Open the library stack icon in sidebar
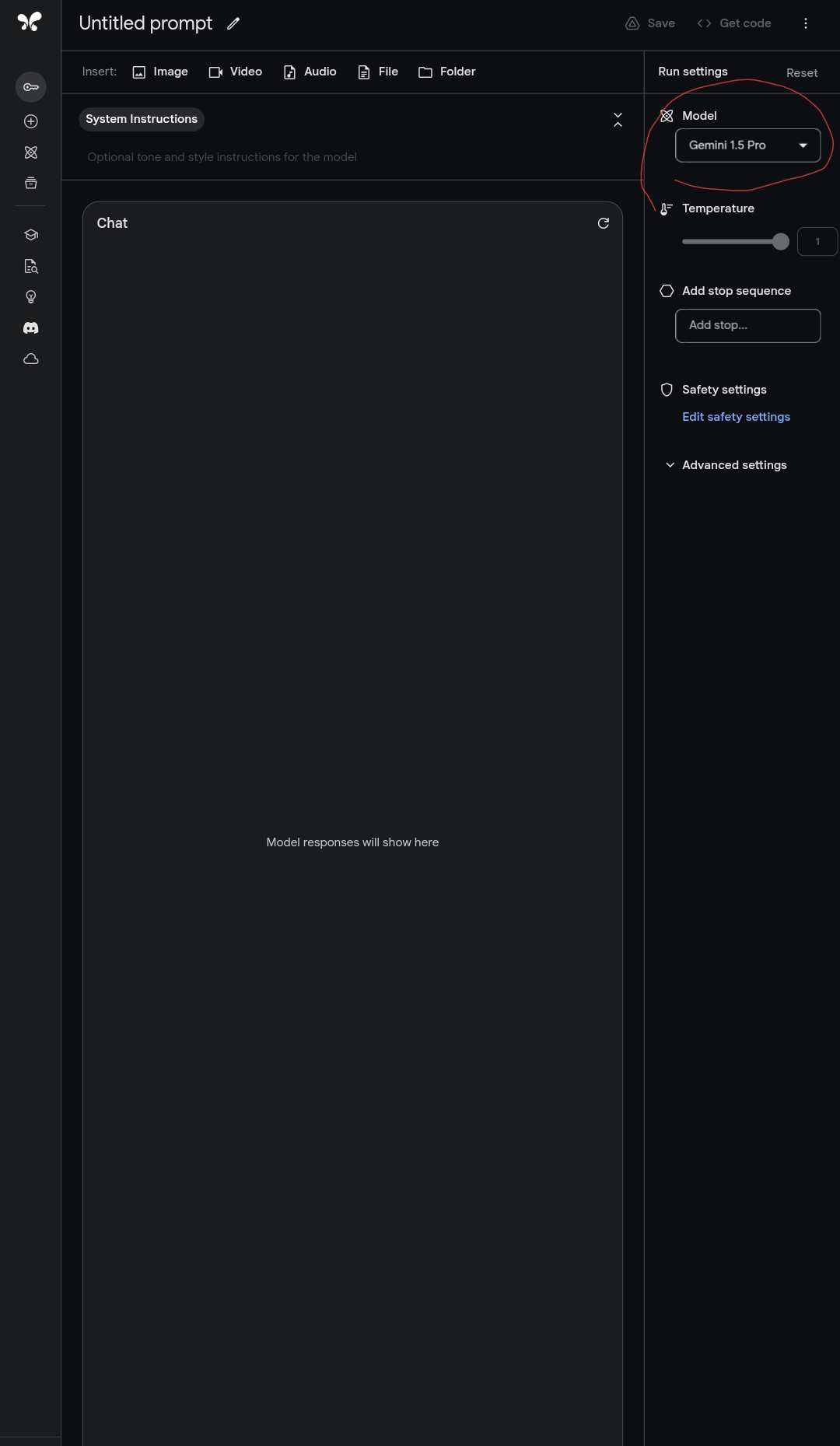 pyautogui.click(x=31, y=184)
